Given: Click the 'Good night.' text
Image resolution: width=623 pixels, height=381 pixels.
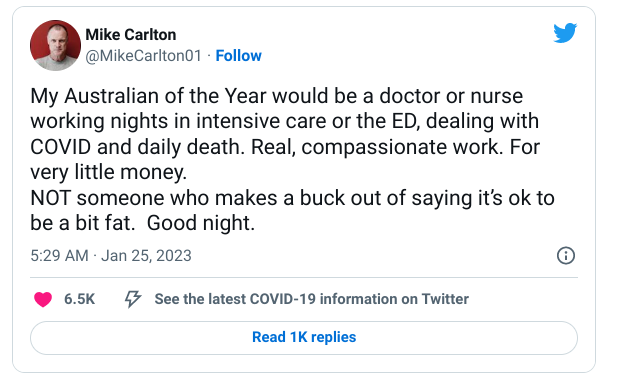Looking at the screenshot, I should 201,223.
